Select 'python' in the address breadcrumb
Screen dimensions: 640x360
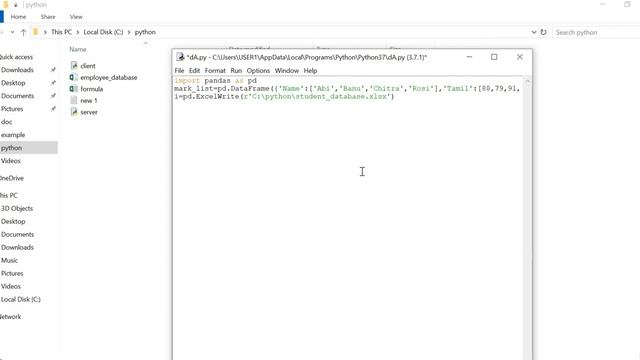[145, 32]
